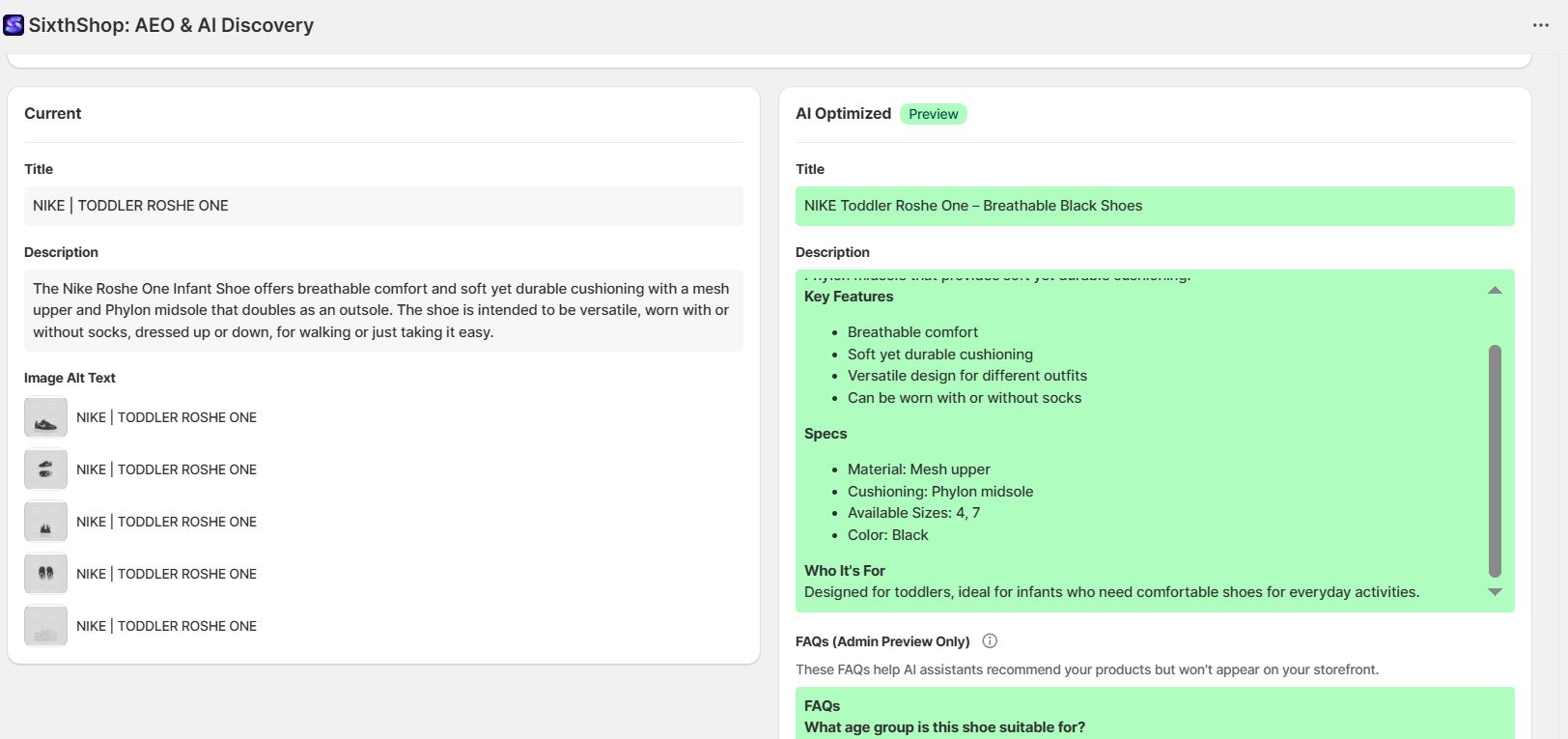This screenshot has width=1568, height=739.
Task: Click the 'Designed for toddlers' sentence
Action: (1112, 592)
